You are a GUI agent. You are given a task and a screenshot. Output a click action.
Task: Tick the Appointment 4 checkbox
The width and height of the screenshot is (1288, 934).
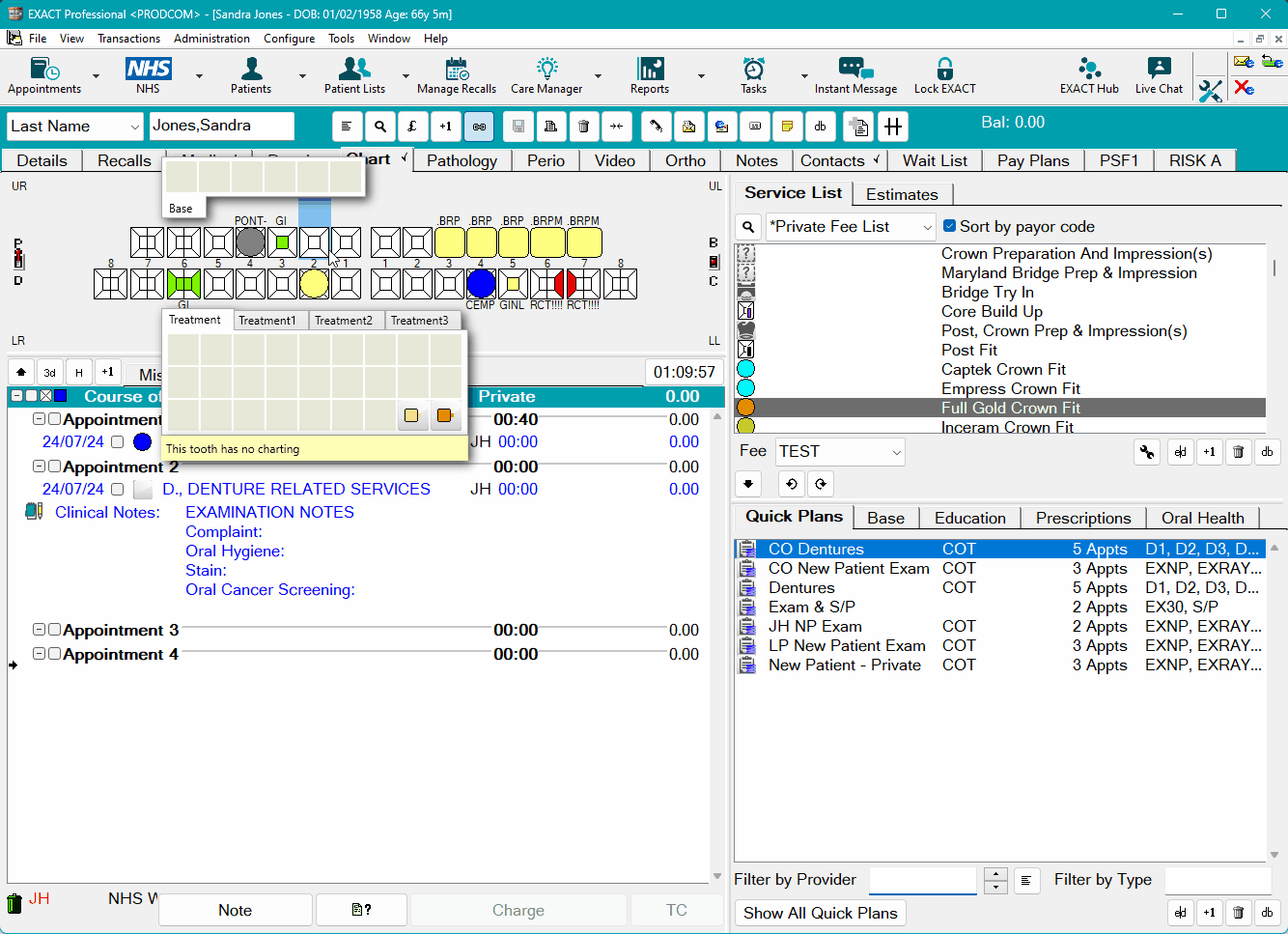tap(55, 654)
